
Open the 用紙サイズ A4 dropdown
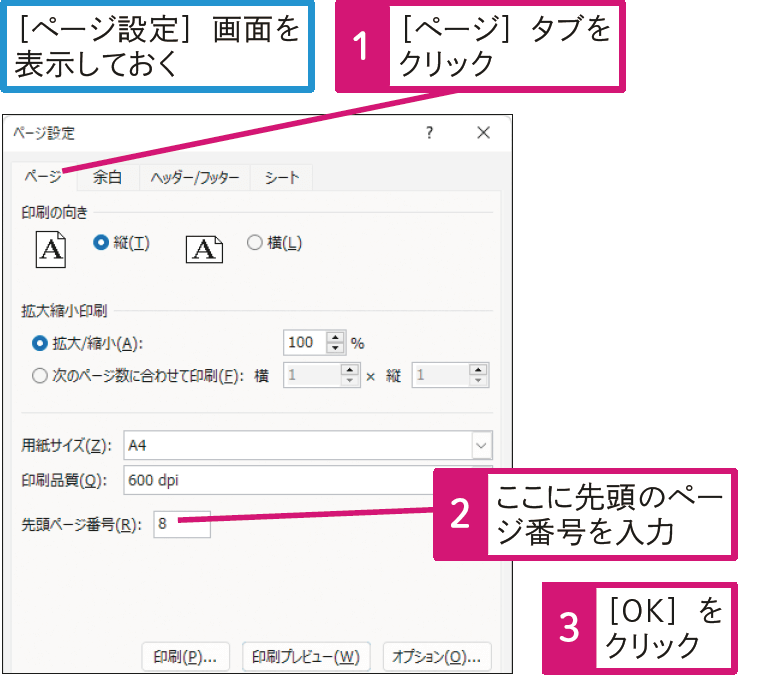pos(308,445)
